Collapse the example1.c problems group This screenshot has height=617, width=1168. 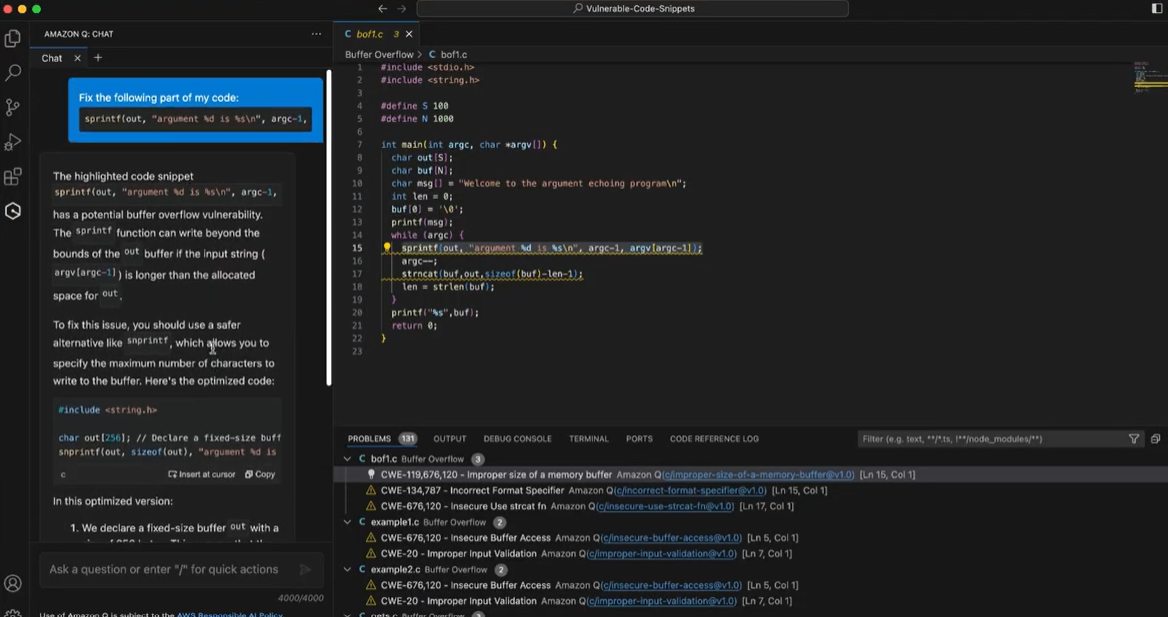point(348,522)
